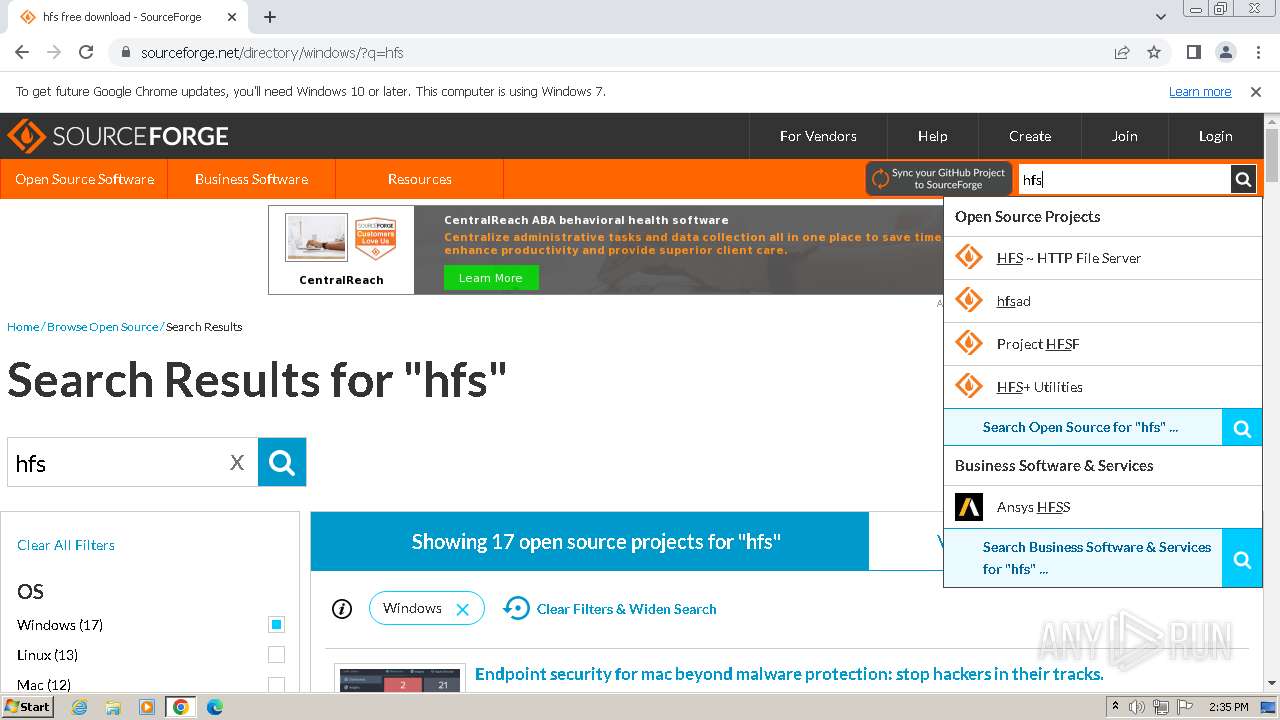Open File Explorer from the taskbar

(x=113, y=707)
